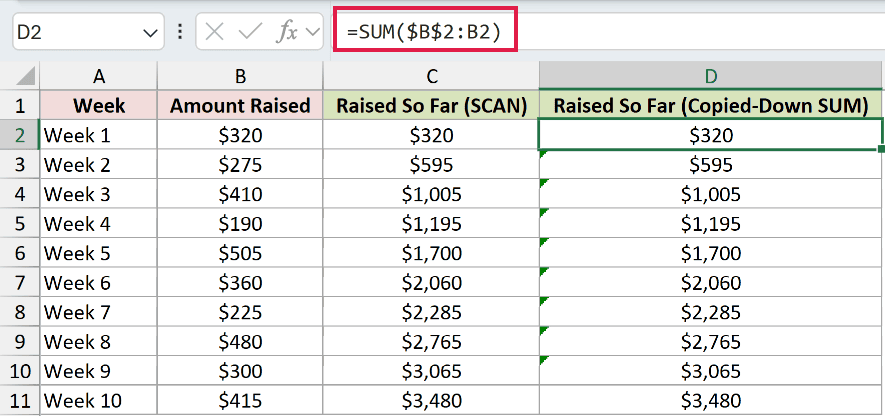Select row 9 header
This screenshot has height=416, width=885.
[20, 341]
